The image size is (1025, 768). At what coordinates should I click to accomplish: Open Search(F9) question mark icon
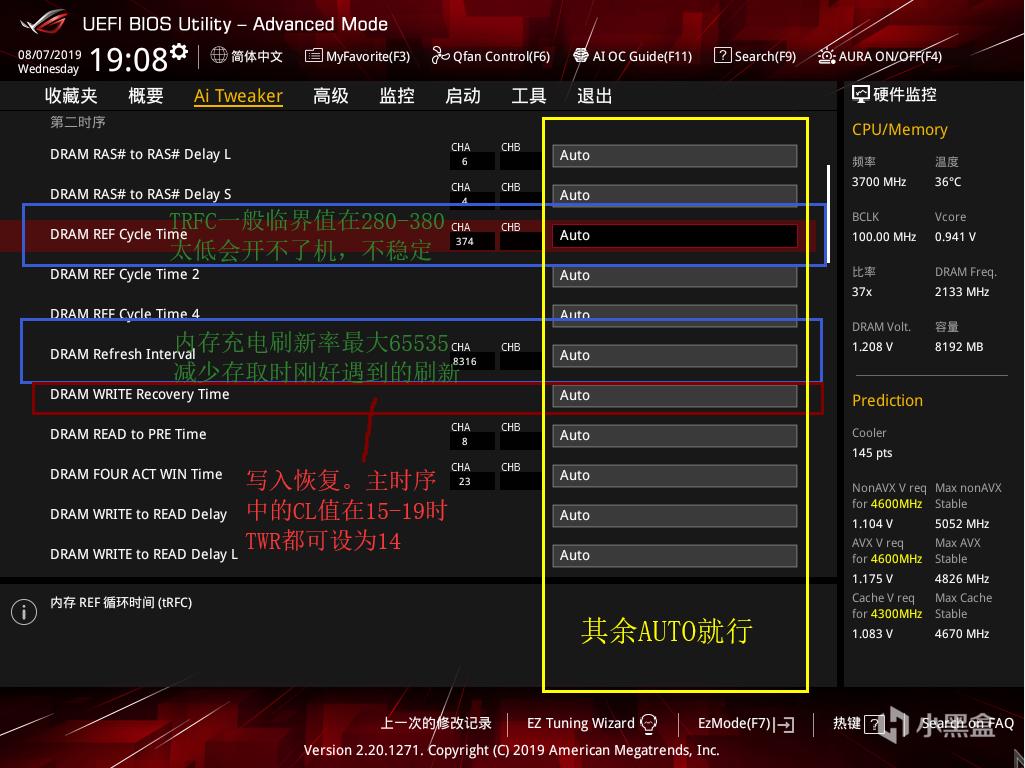point(722,56)
